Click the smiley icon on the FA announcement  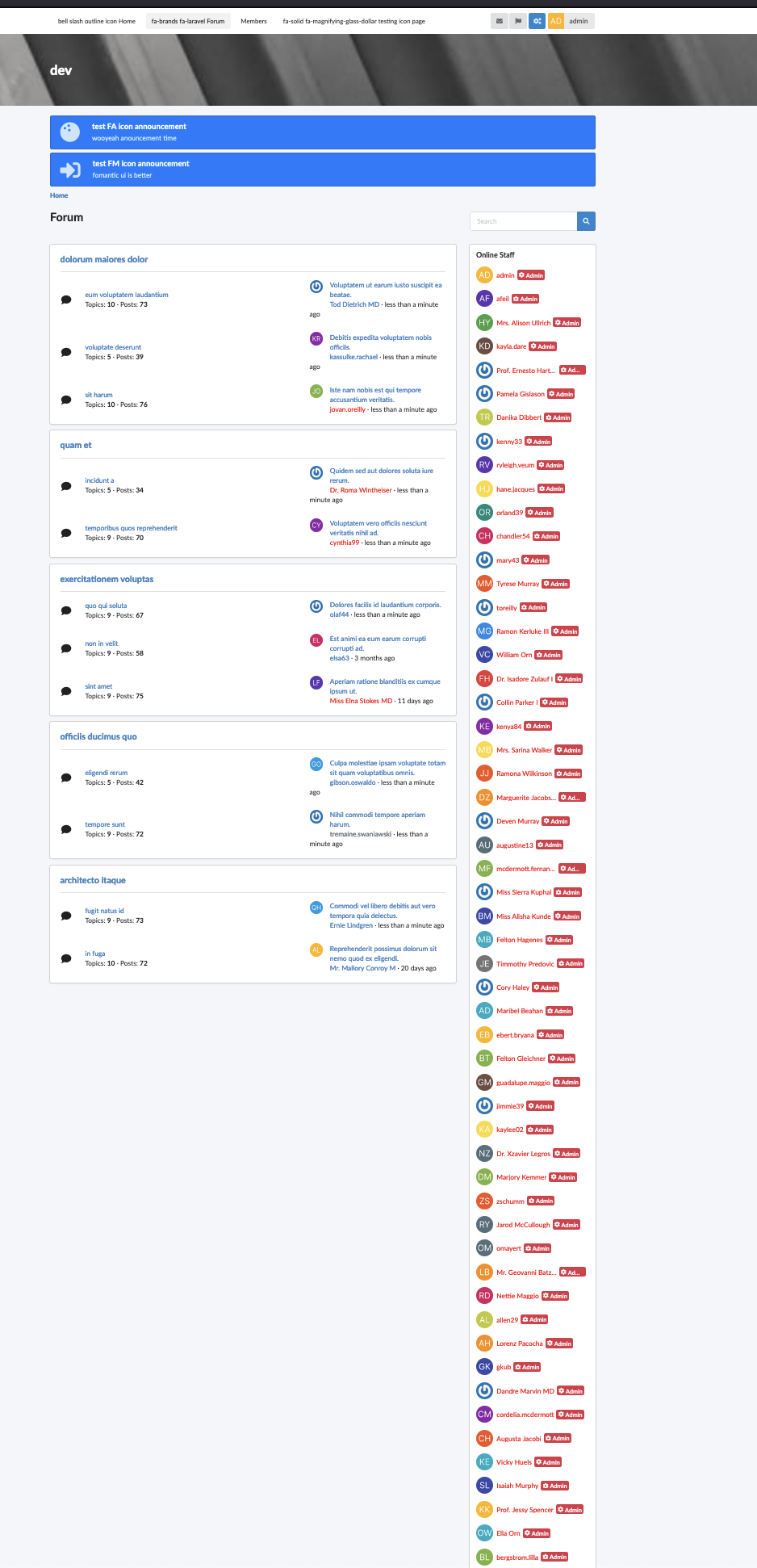point(69,132)
